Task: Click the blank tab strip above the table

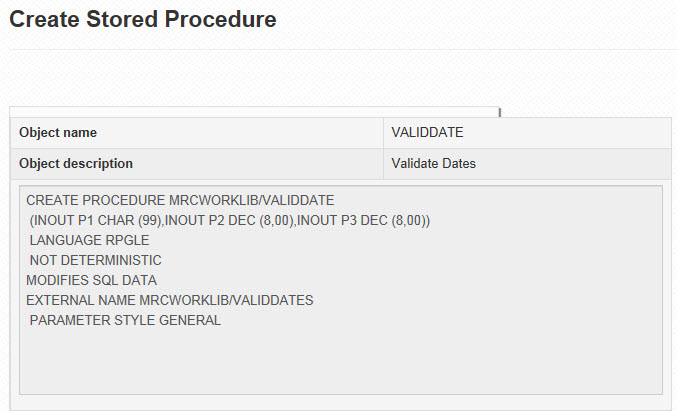Action: [x=254, y=112]
